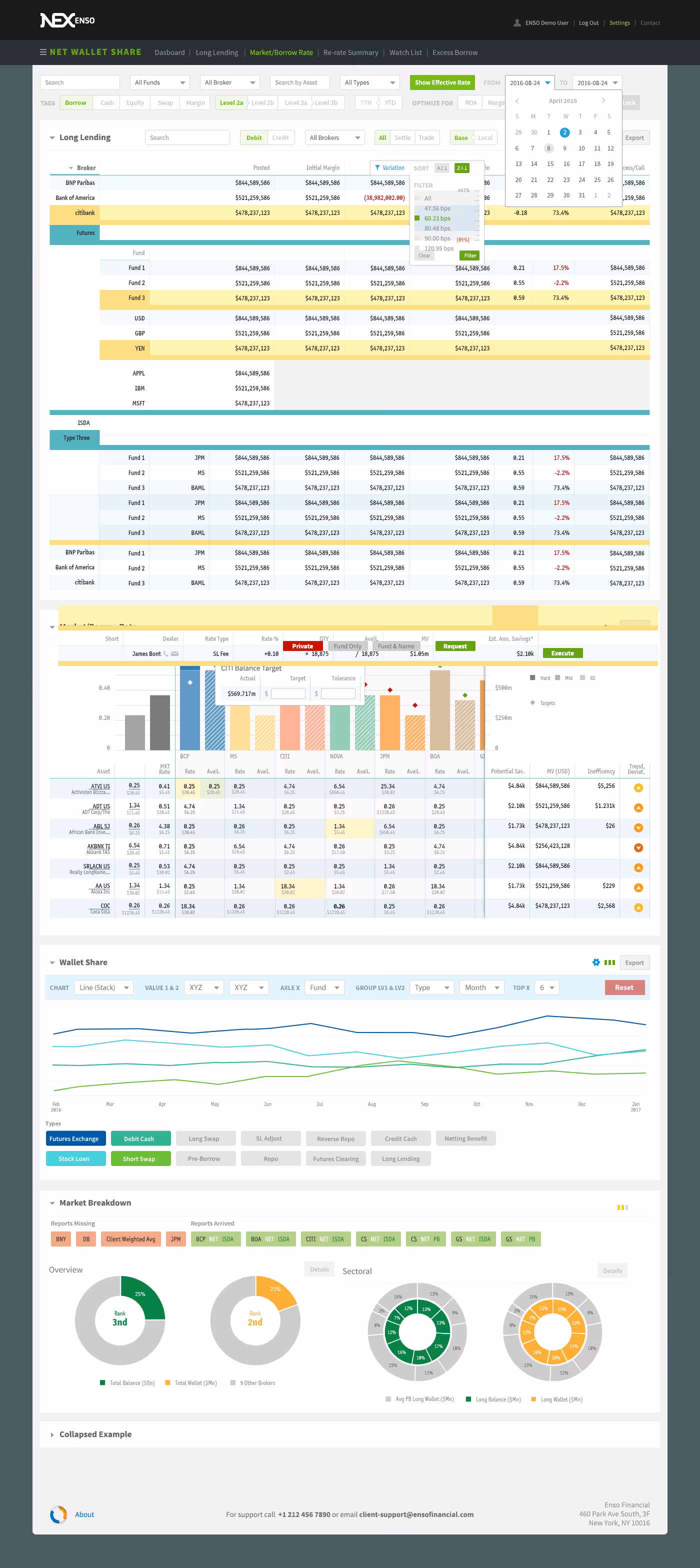Check the All filter checkbox

pyautogui.click(x=417, y=198)
